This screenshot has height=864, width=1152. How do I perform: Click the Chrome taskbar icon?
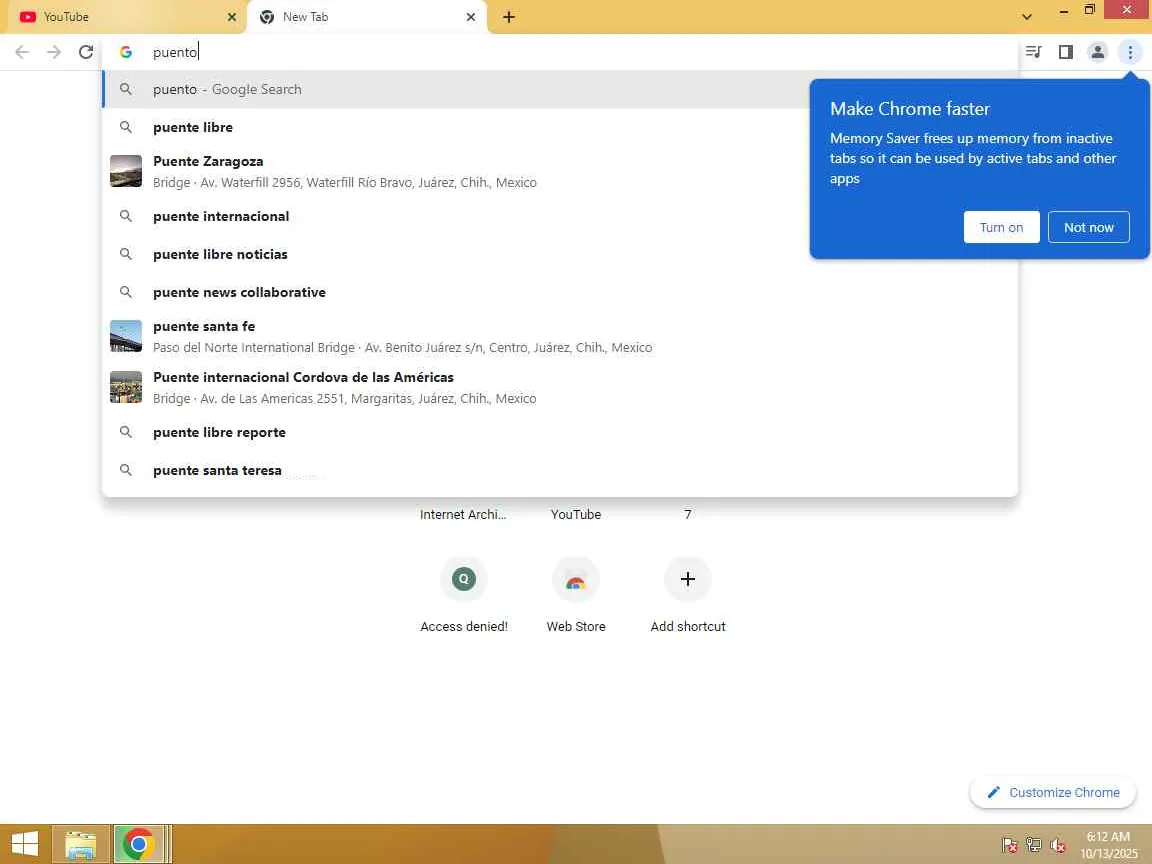coord(138,844)
